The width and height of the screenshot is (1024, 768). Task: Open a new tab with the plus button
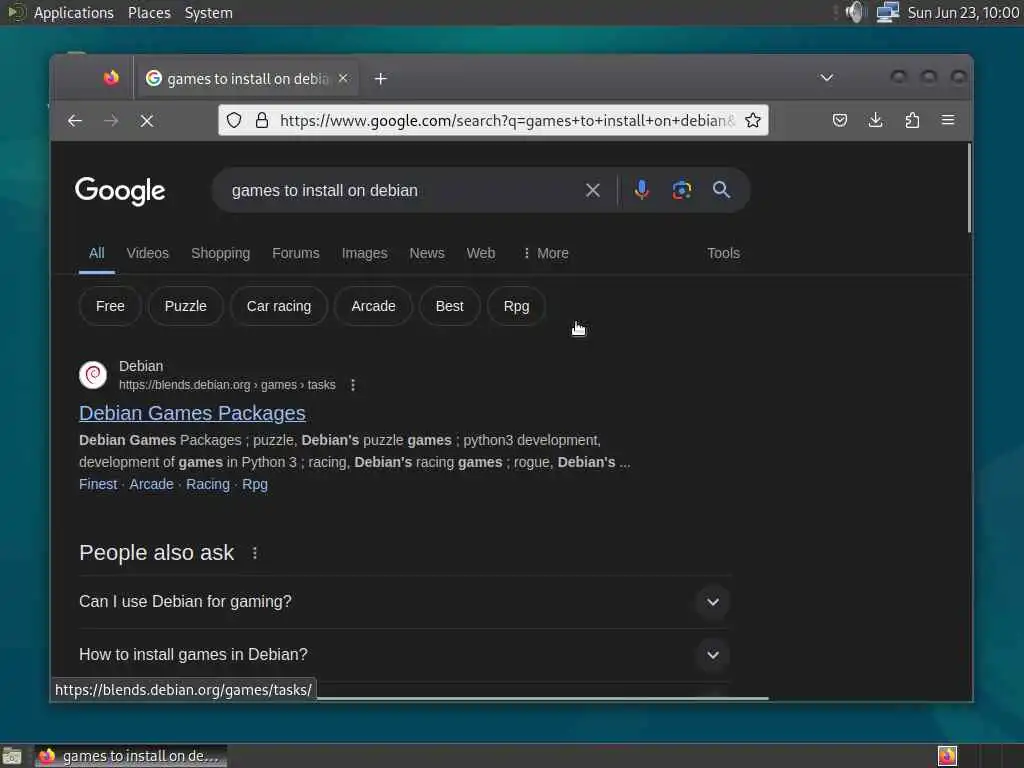tap(380, 78)
